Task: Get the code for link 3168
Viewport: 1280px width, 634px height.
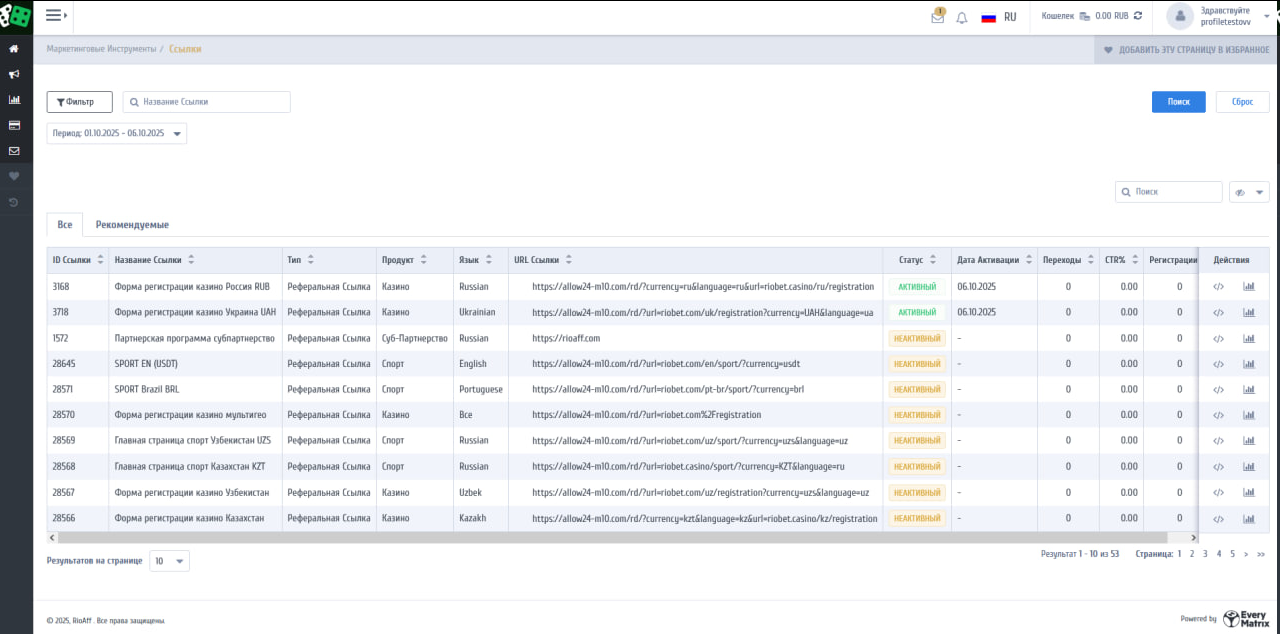Action: tap(1218, 286)
